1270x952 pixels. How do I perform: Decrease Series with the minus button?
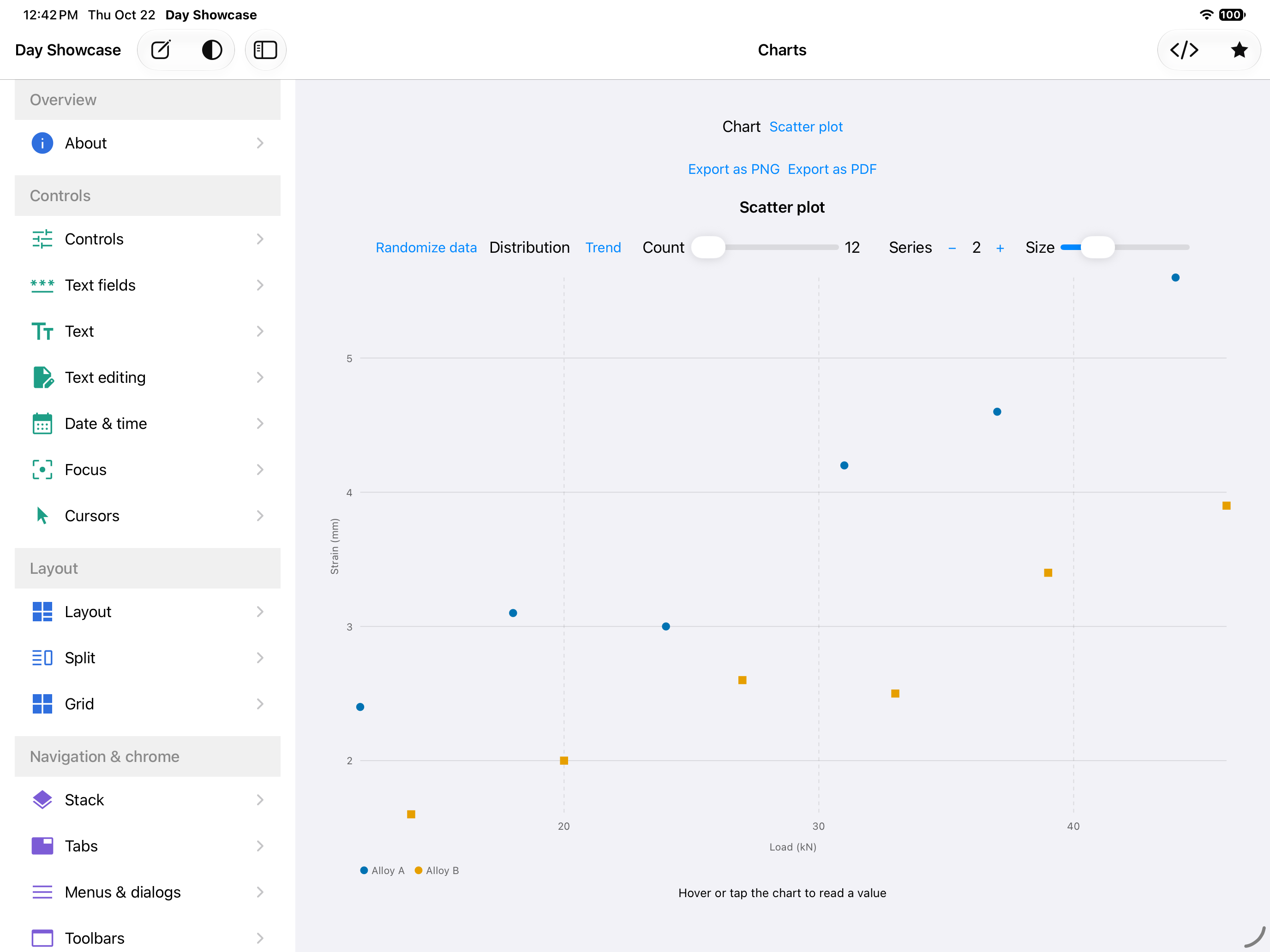coord(952,248)
